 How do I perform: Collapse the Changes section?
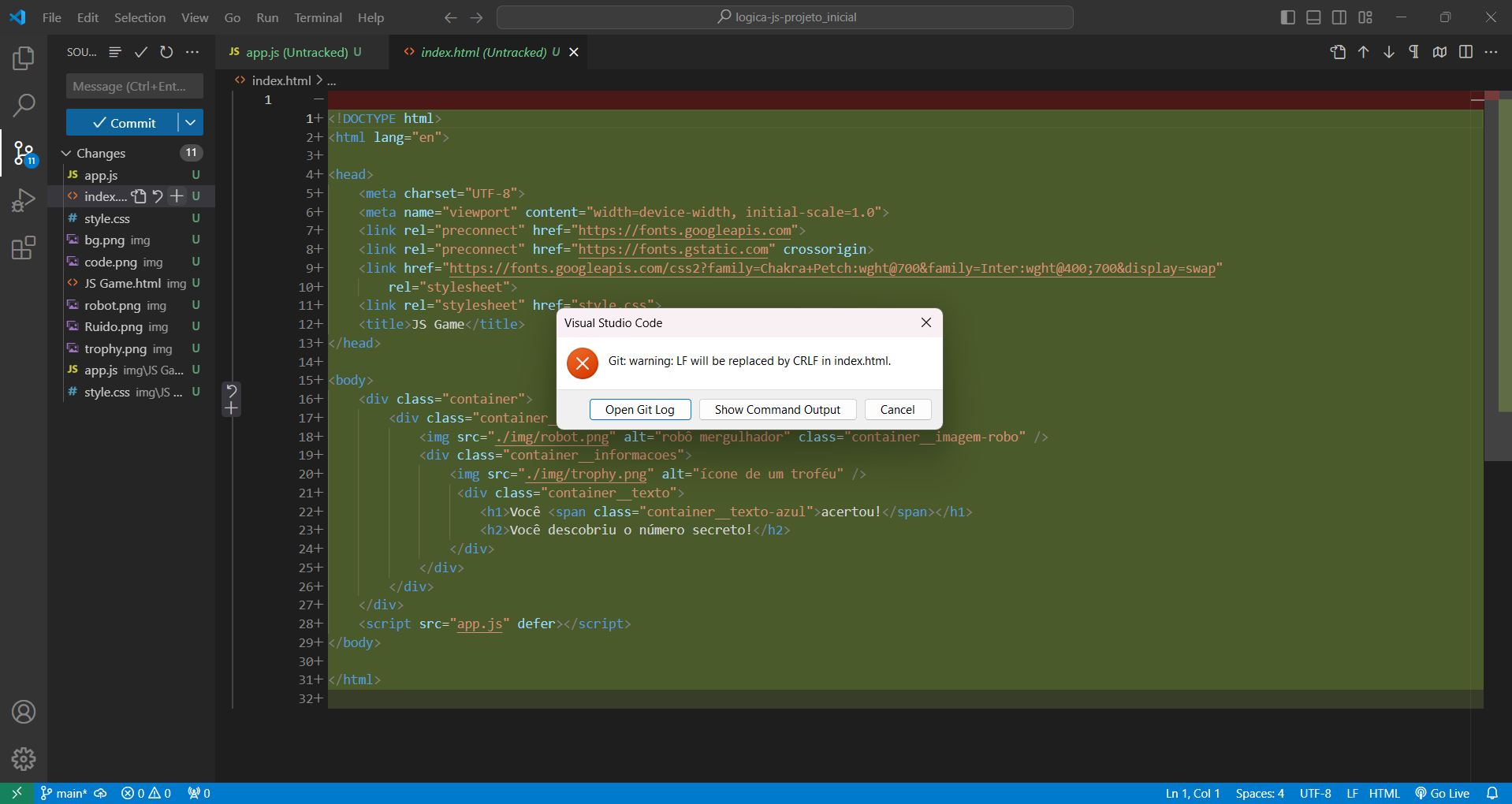pyautogui.click(x=66, y=153)
